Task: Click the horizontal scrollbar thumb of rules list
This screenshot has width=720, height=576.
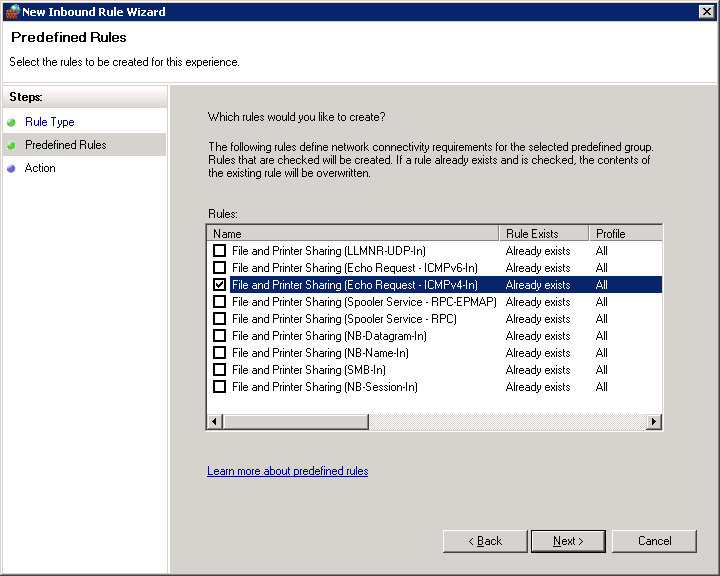Action: click(296, 421)
